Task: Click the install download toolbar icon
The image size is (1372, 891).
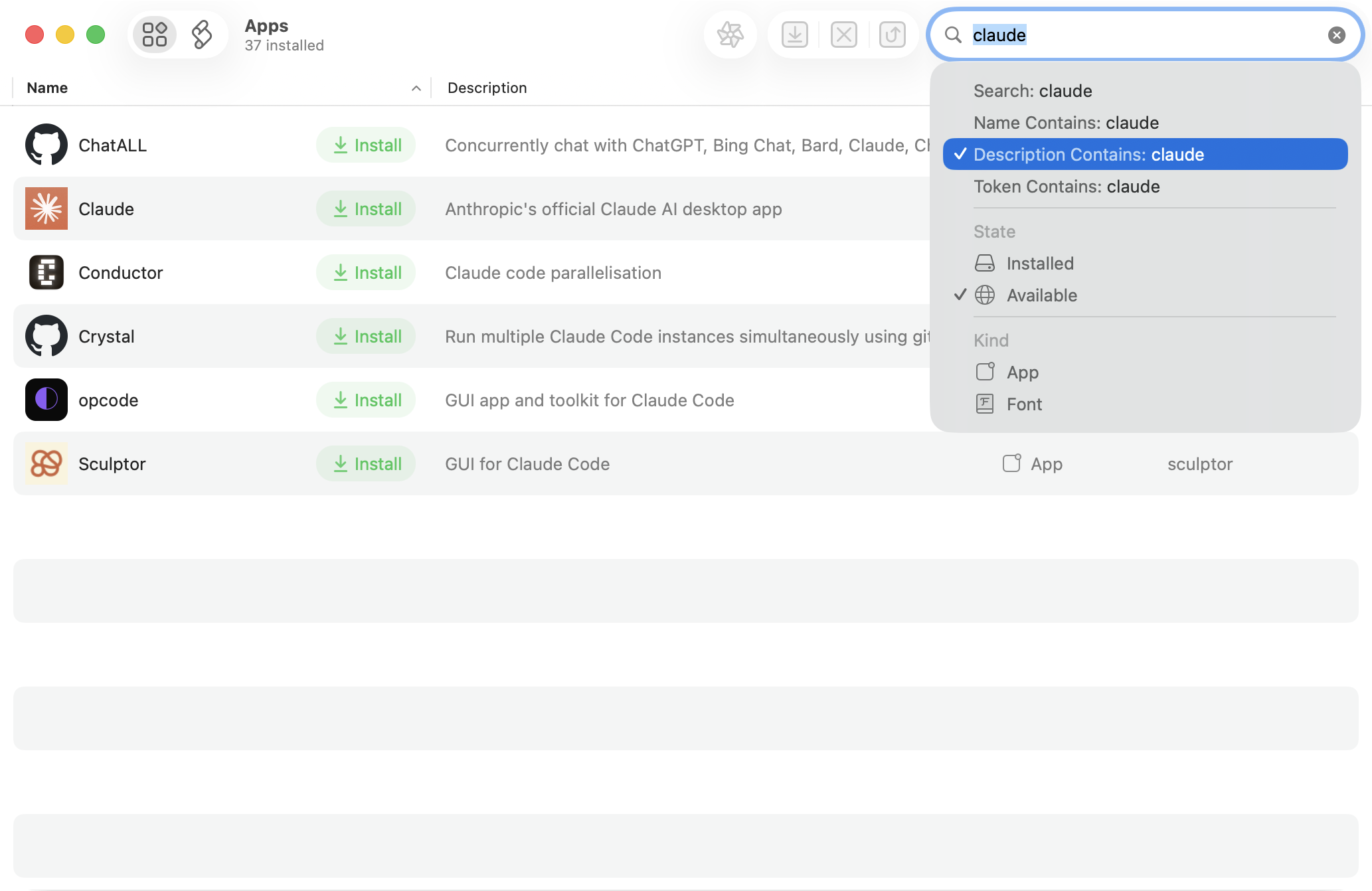Action: point(794,35)
